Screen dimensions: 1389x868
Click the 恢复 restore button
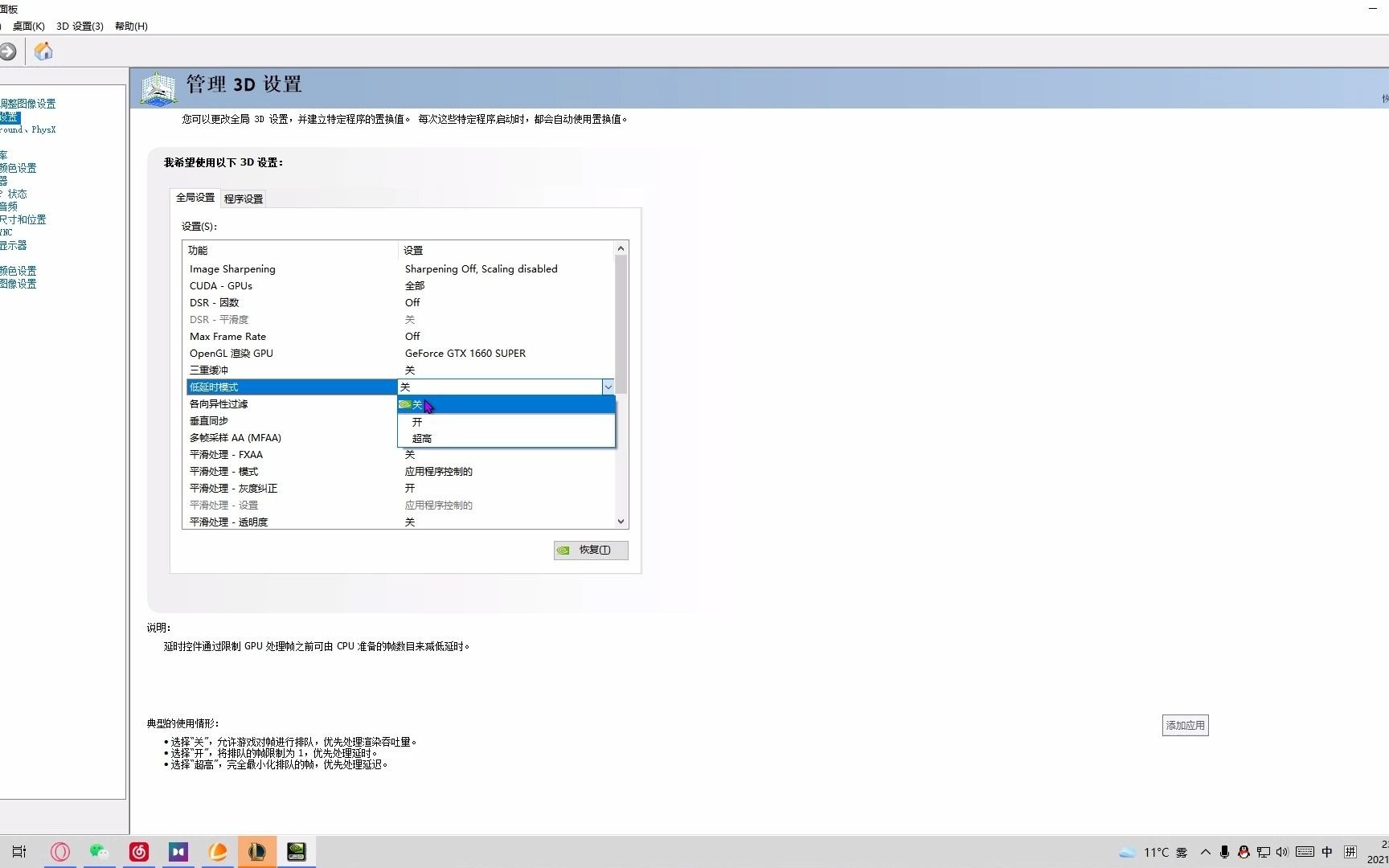591,550
